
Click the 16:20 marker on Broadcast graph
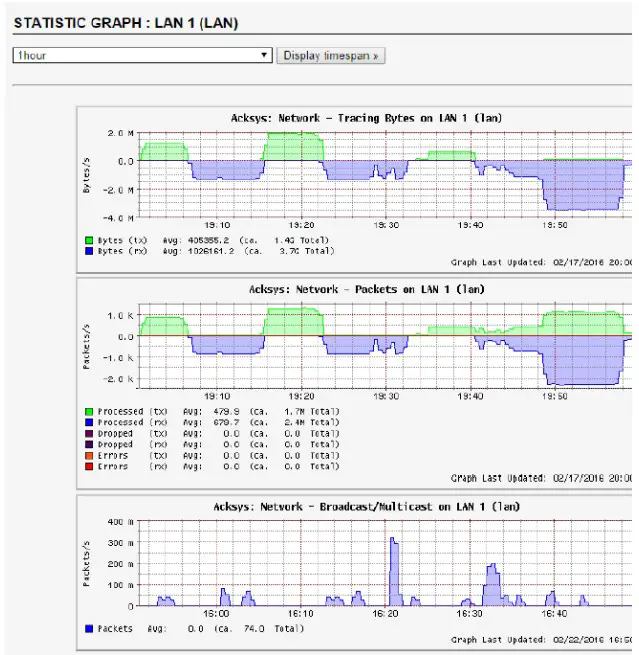pos(385,614)
